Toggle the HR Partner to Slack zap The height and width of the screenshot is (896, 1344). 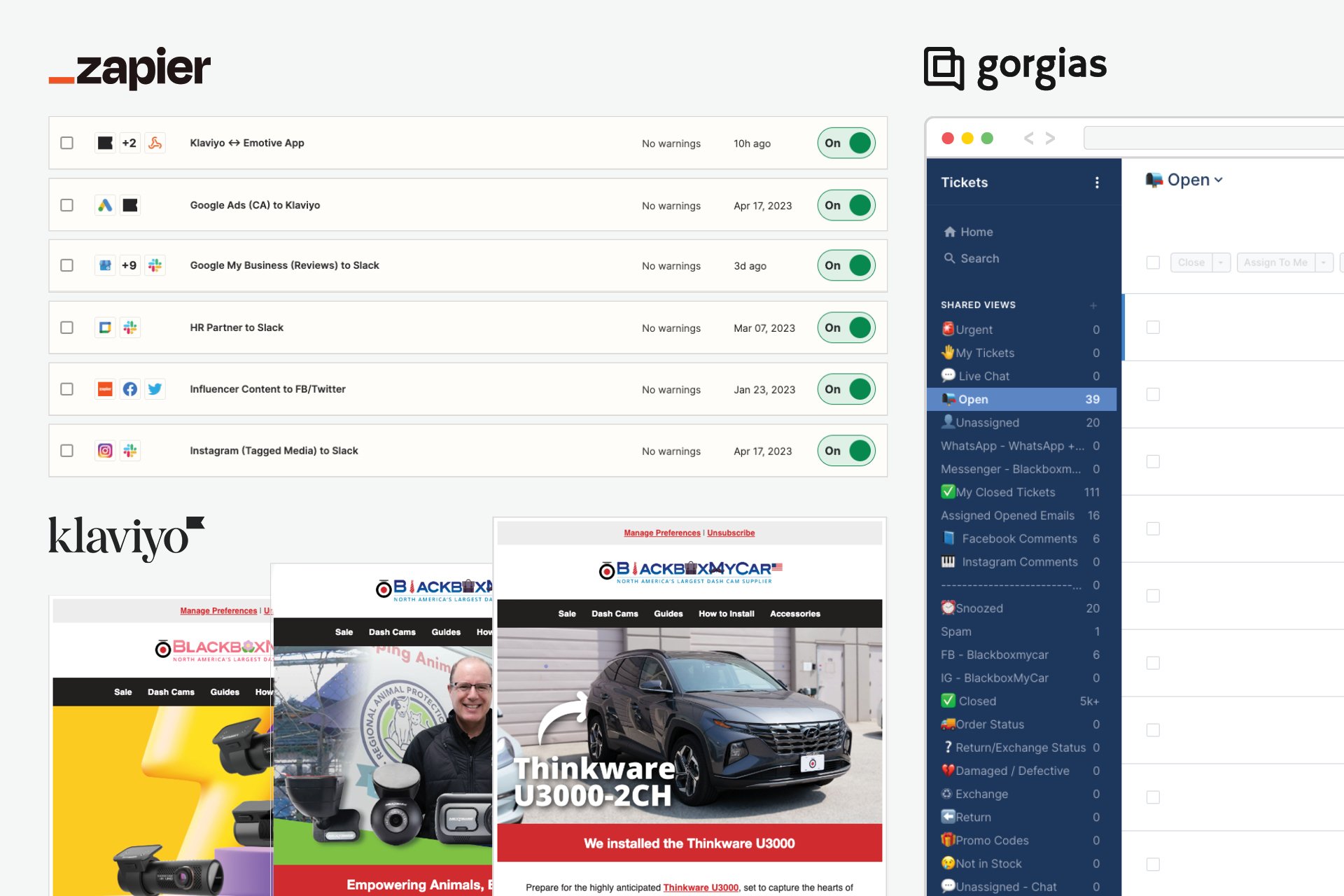[846, 328]
